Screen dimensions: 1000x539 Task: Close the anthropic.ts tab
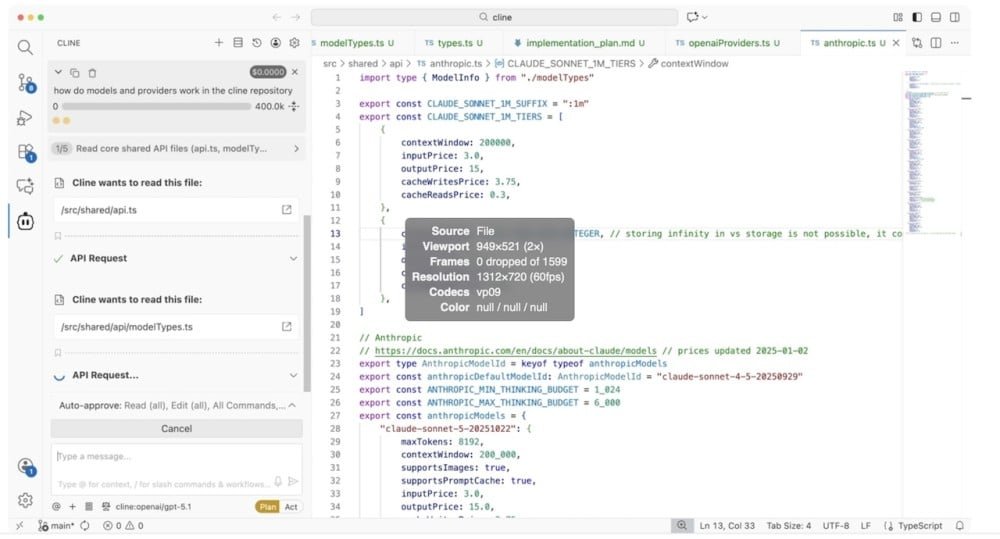pyautogui.click(x=896, y=43)
